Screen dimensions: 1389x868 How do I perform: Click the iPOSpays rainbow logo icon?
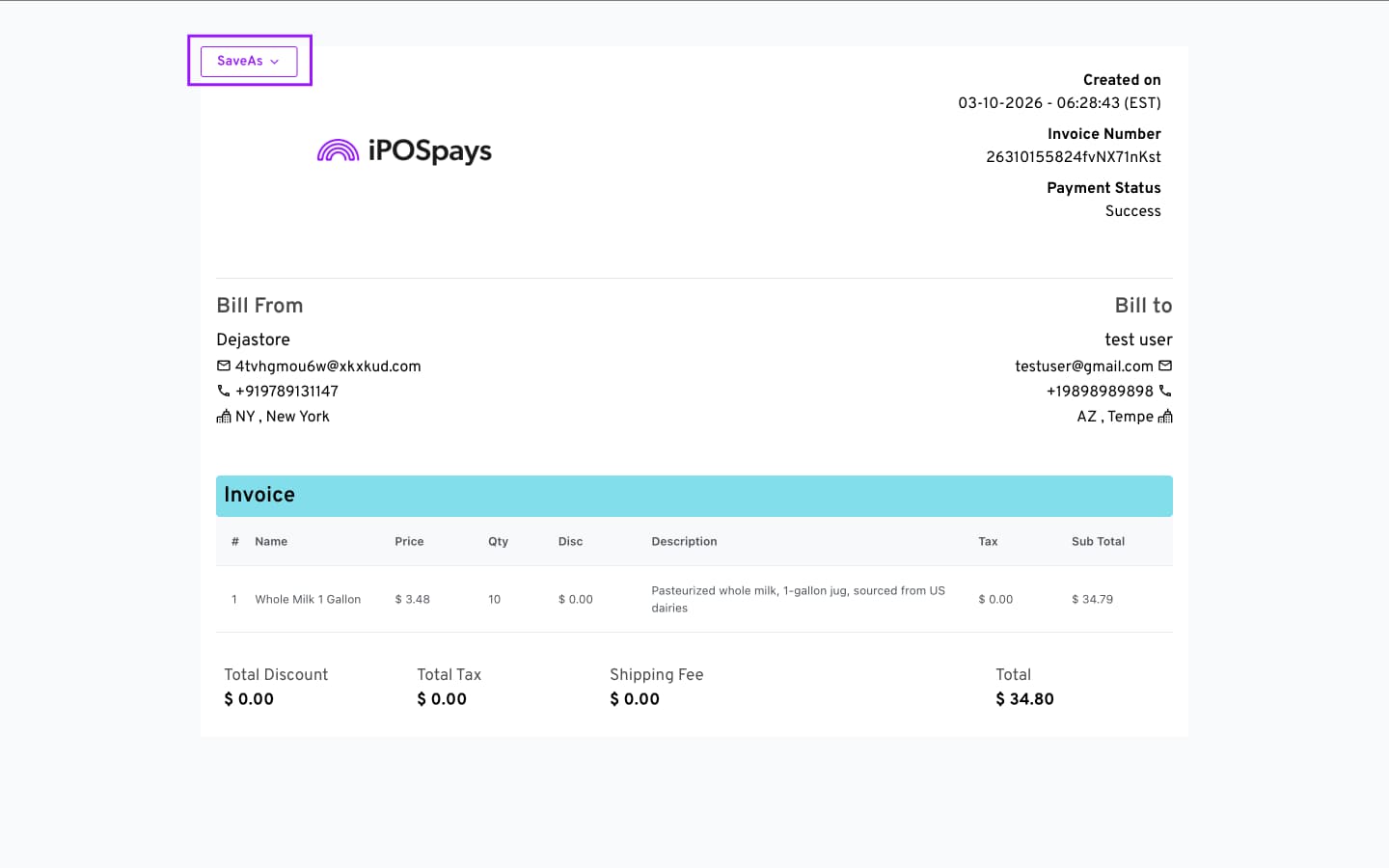(x=338, y=150)
